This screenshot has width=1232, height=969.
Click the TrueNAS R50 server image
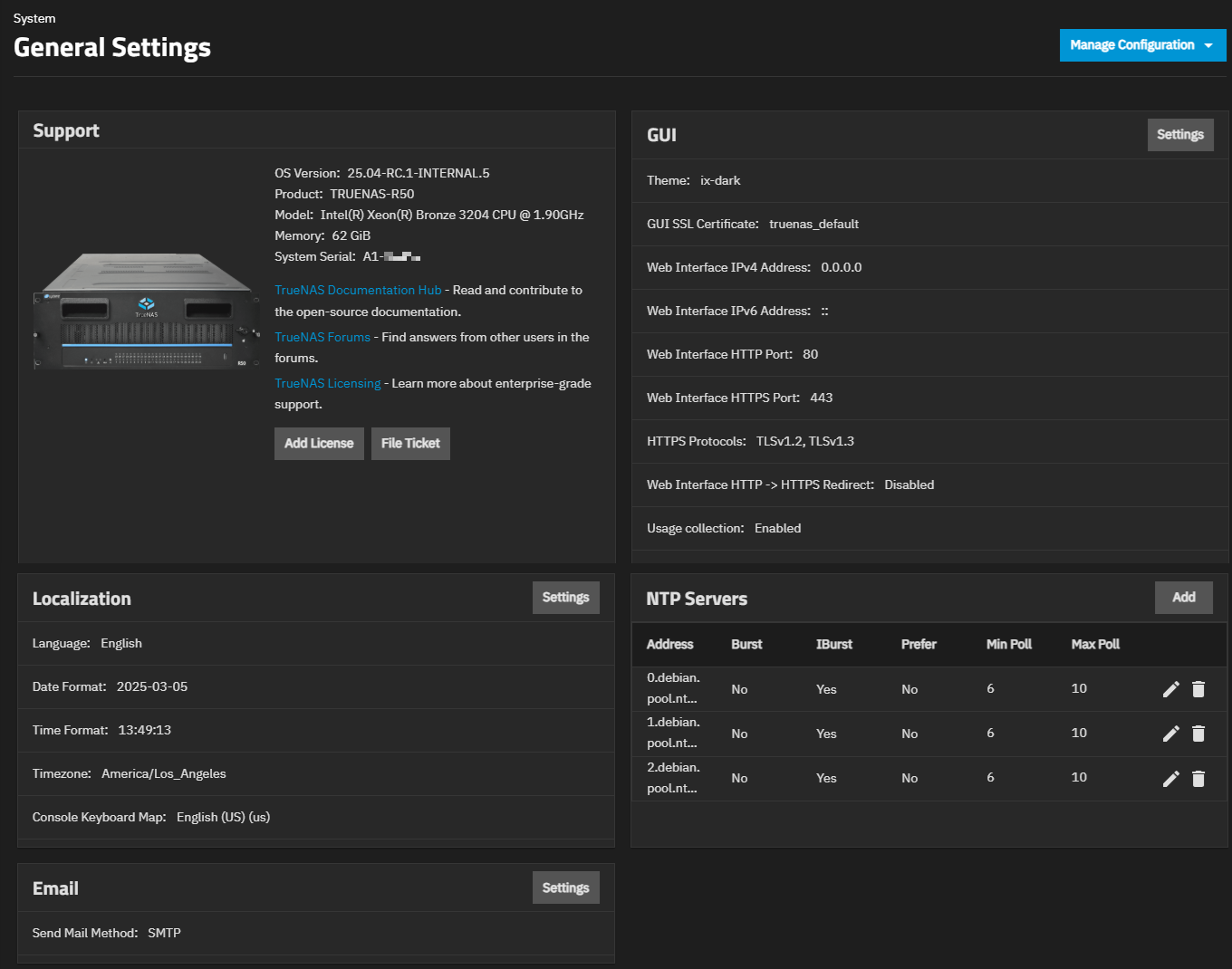(146, 312)
